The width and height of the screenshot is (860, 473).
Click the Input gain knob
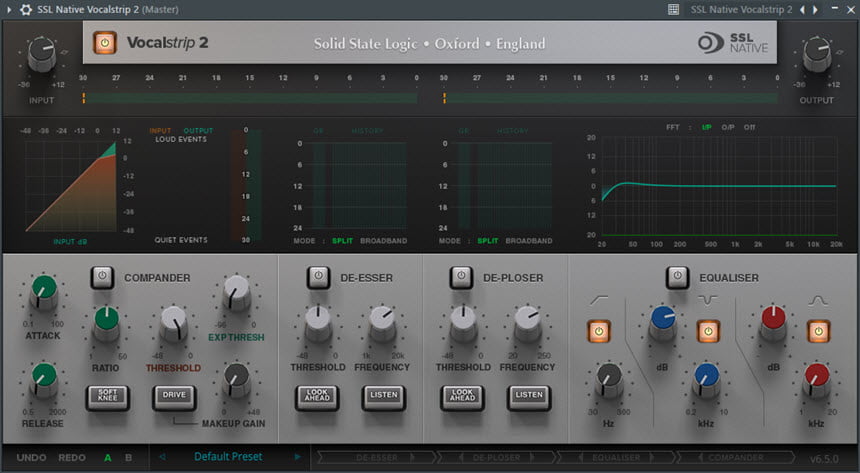coord(42,53)
